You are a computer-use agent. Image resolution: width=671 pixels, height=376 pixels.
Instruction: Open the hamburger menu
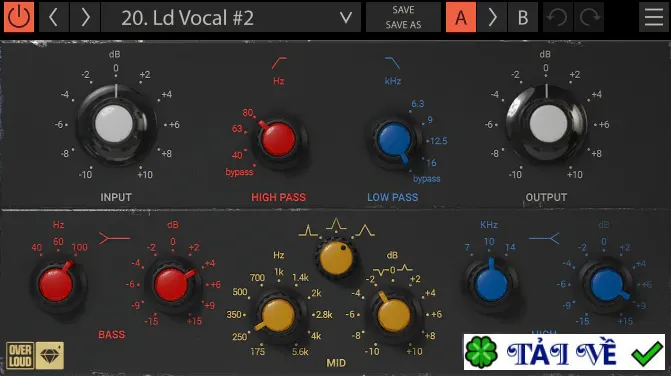click(x=654, y=17)
